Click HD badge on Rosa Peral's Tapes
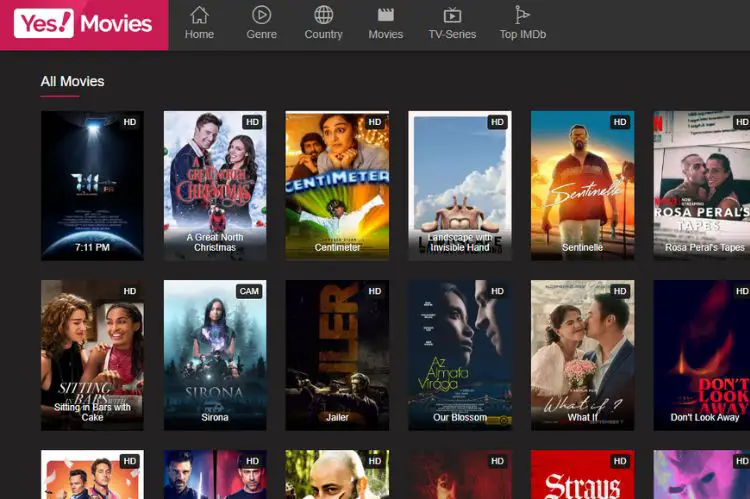Viewport: 750px width, 499px height. tap(741, 122)
